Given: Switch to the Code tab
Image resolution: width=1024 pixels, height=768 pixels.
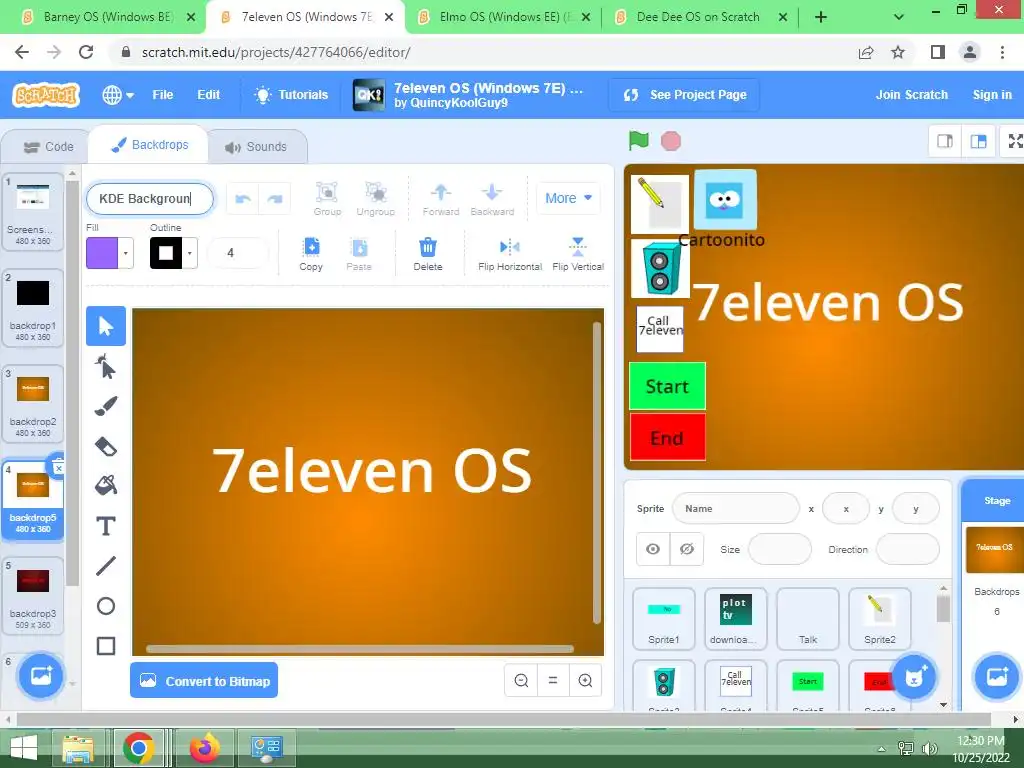Looking at the screenshot, I should (x=48, y=147).
